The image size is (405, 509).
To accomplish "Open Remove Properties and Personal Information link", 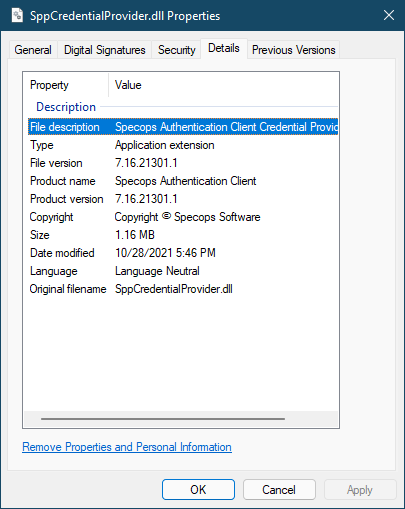I will 127,447.
